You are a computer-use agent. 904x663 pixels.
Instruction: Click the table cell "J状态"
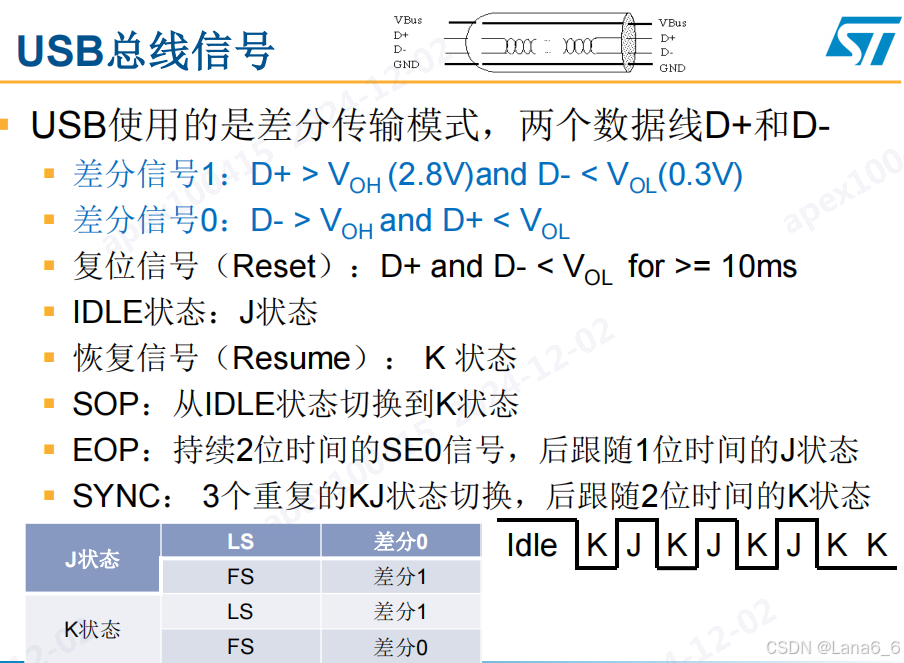[x=92, y=559]
